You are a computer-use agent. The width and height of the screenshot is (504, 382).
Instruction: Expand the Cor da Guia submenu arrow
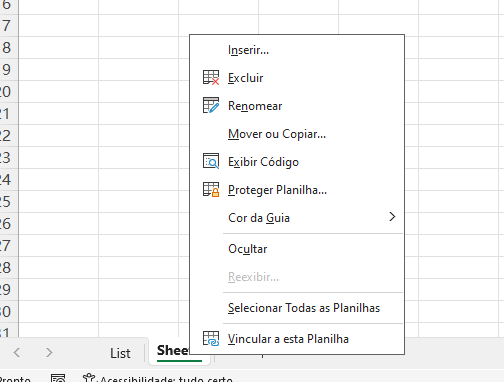tap(392, 217)
